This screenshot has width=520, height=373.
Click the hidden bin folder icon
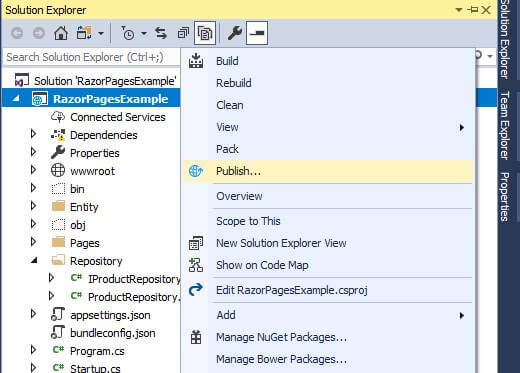(58, 189)
